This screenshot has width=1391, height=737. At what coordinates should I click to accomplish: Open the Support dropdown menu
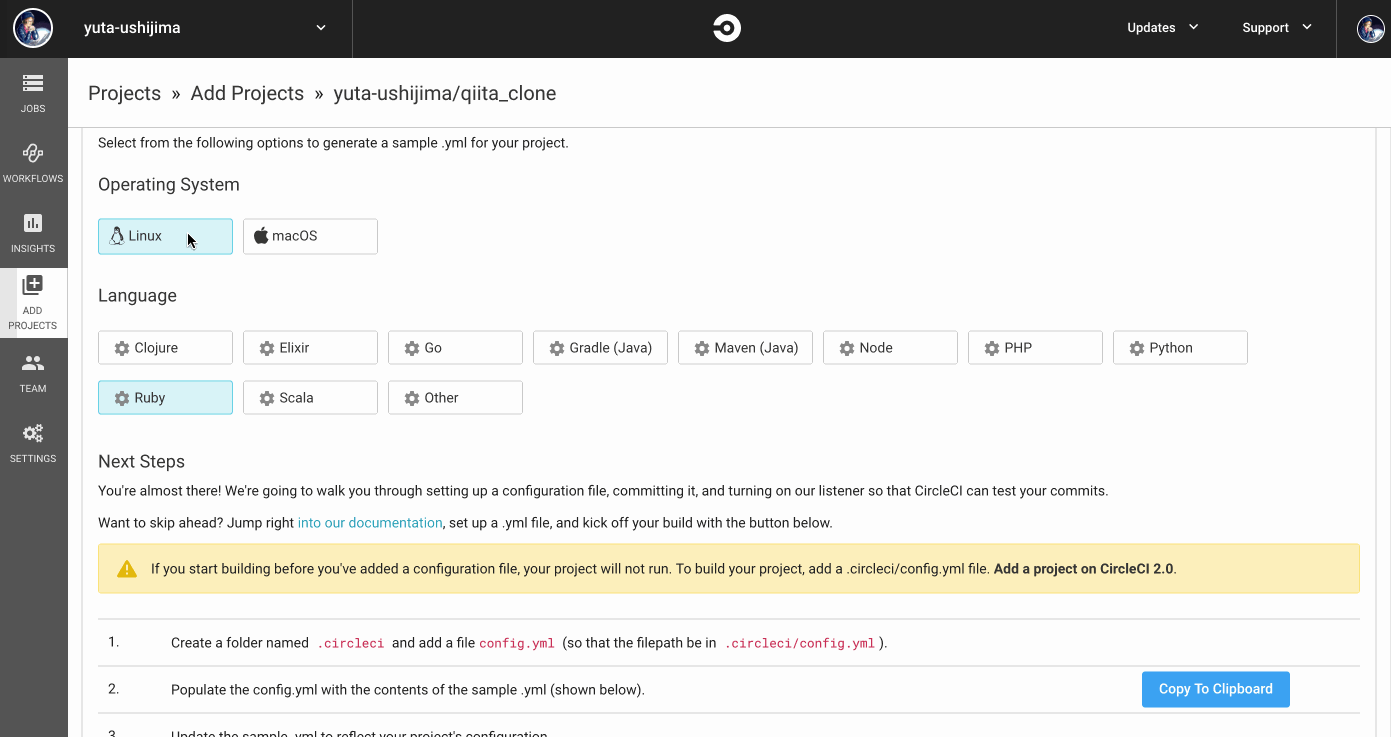1276,28
